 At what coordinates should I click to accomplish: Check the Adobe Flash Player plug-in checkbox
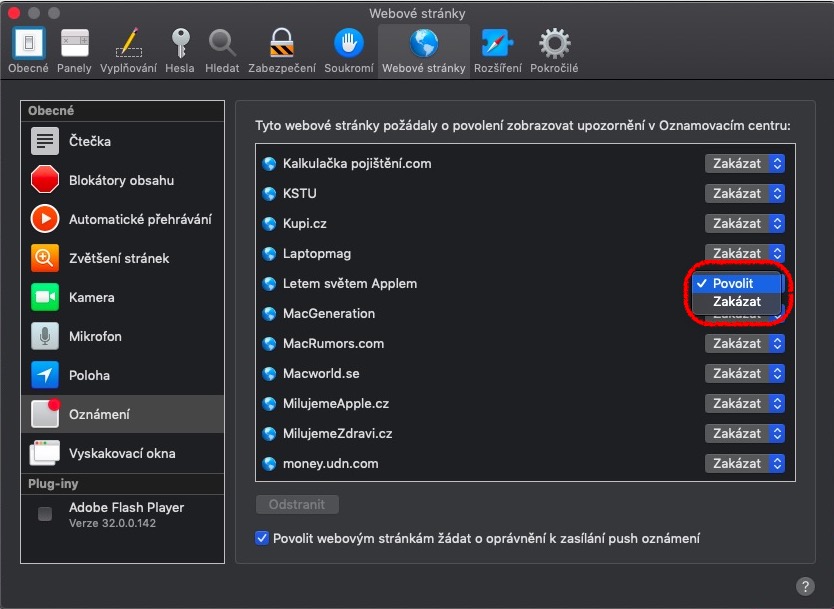(44, 514)
